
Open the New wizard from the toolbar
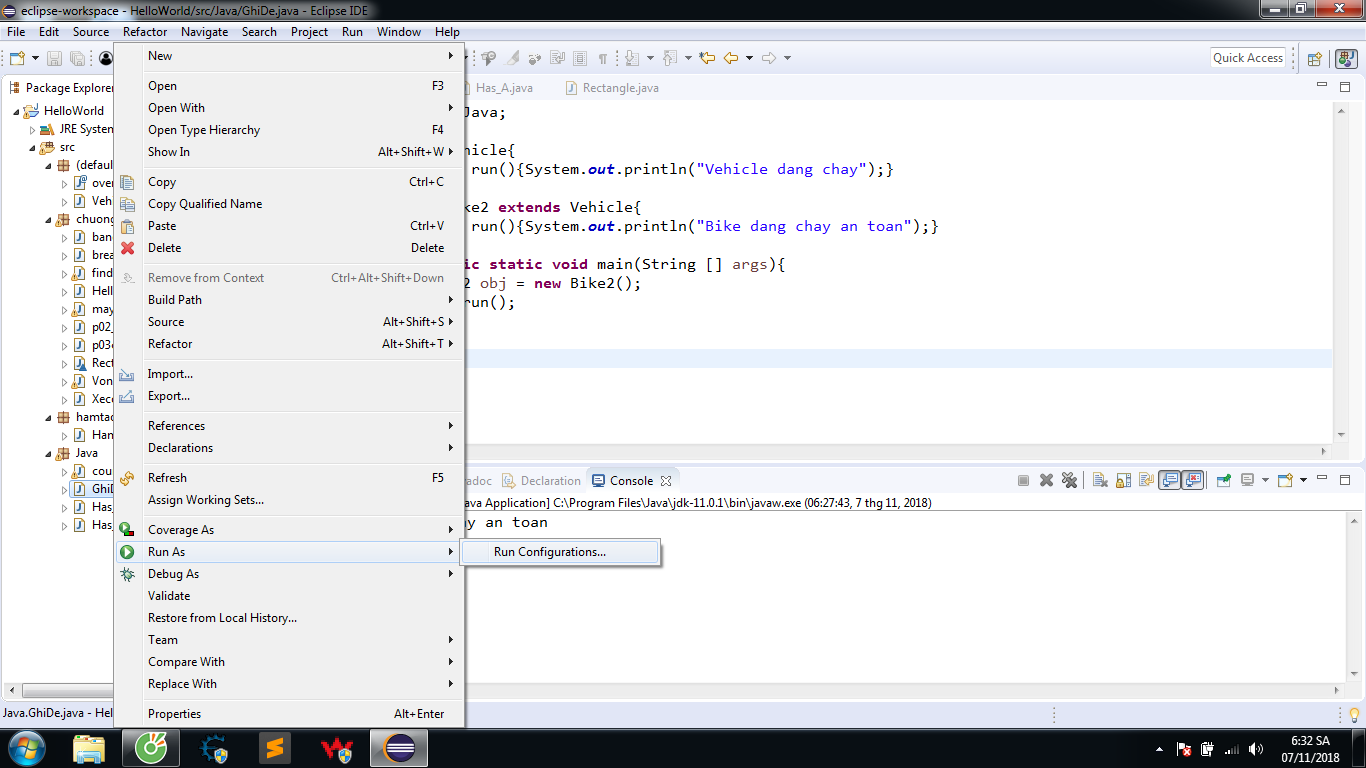pos(16,57)
